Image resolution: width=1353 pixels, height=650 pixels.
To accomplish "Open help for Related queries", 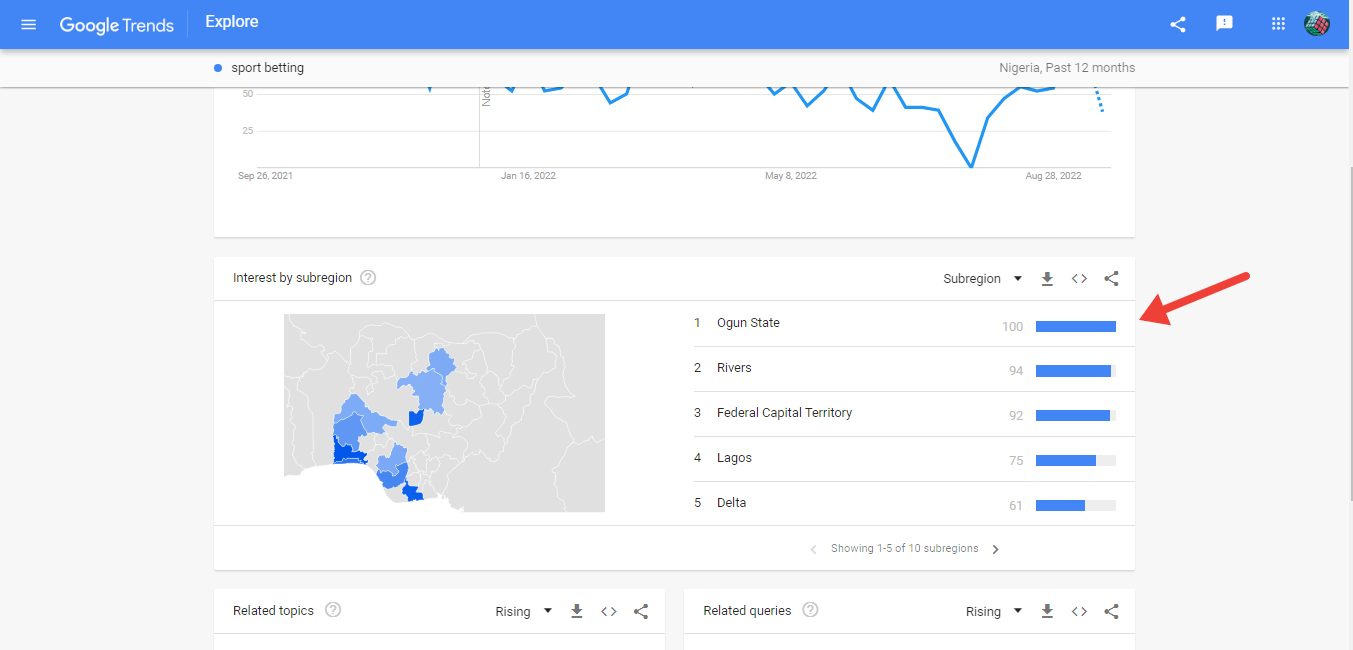I will point(810,610).
